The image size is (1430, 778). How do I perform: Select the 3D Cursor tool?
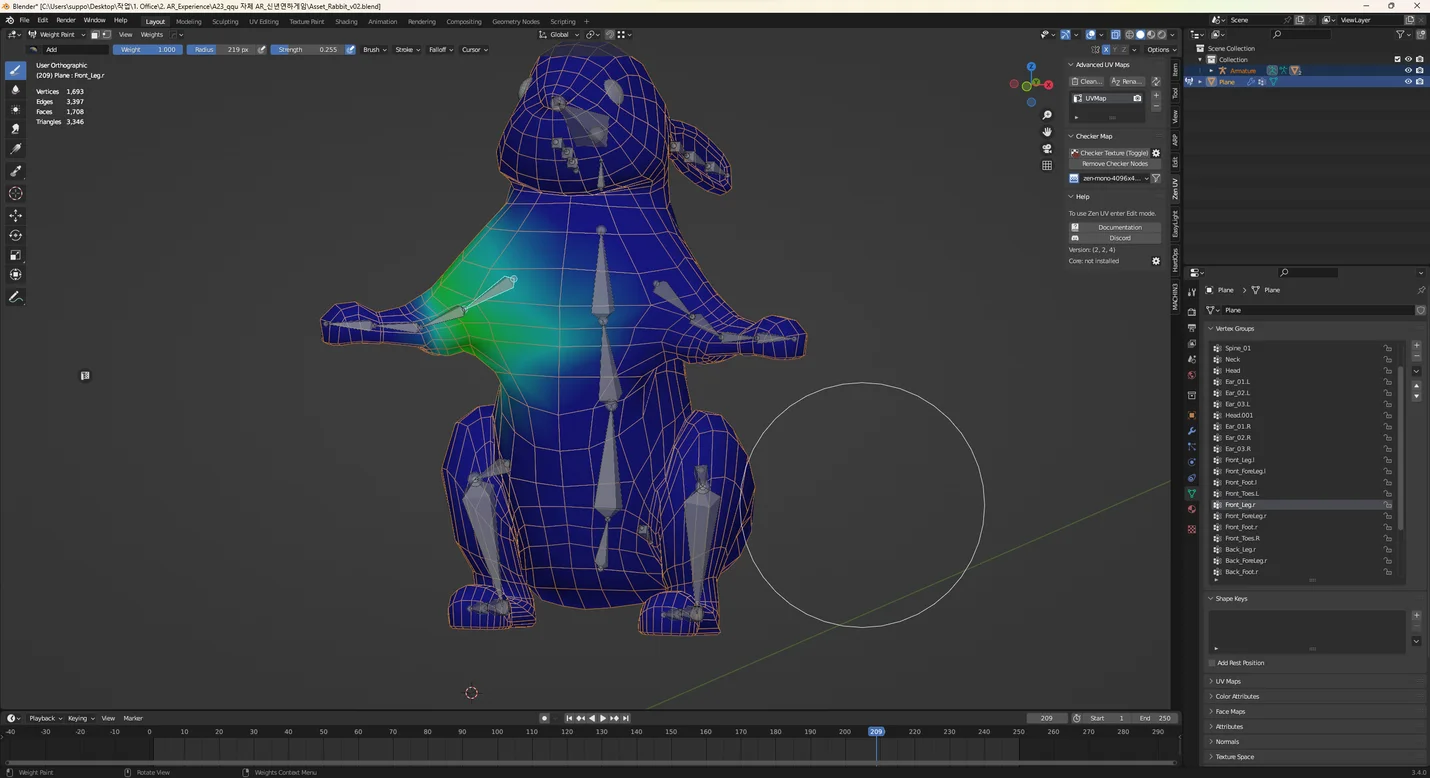click(15, 193)
